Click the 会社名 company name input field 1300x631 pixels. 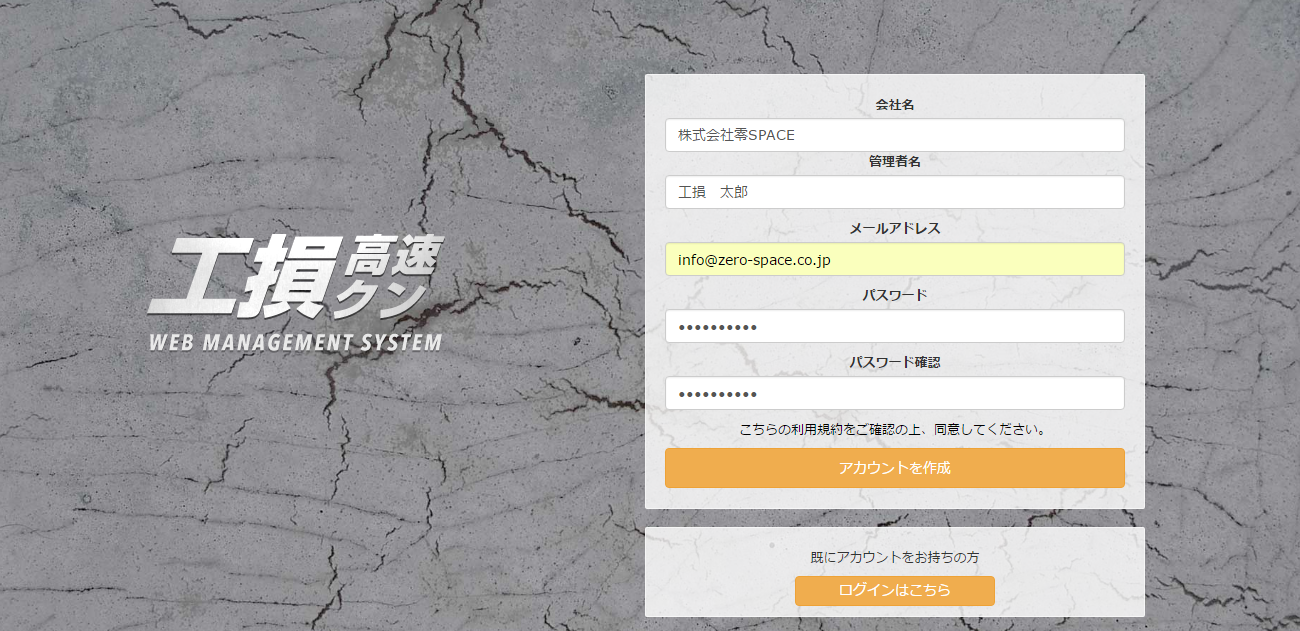point(895,135)
